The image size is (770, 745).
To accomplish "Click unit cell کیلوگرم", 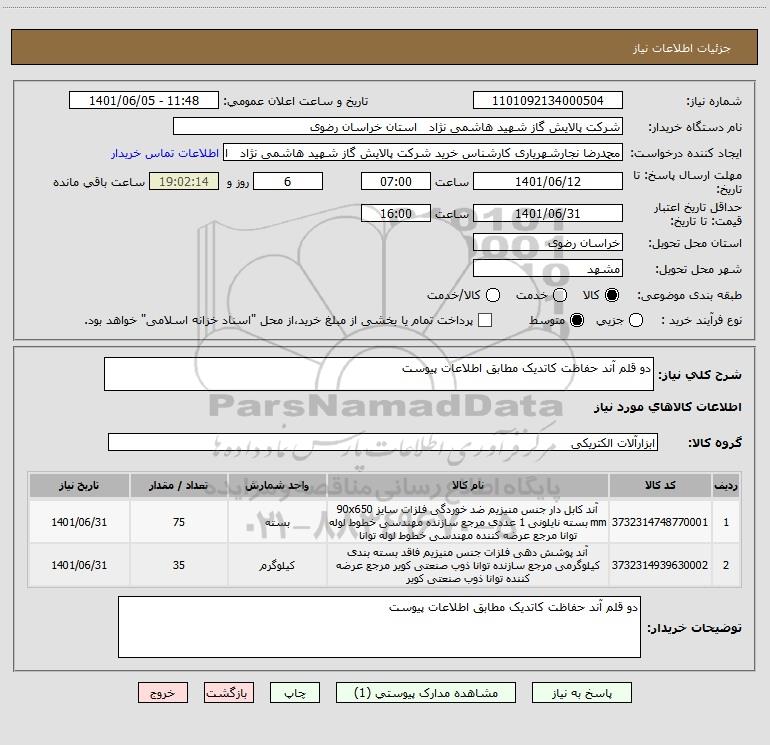I will [x=277, y=565].
